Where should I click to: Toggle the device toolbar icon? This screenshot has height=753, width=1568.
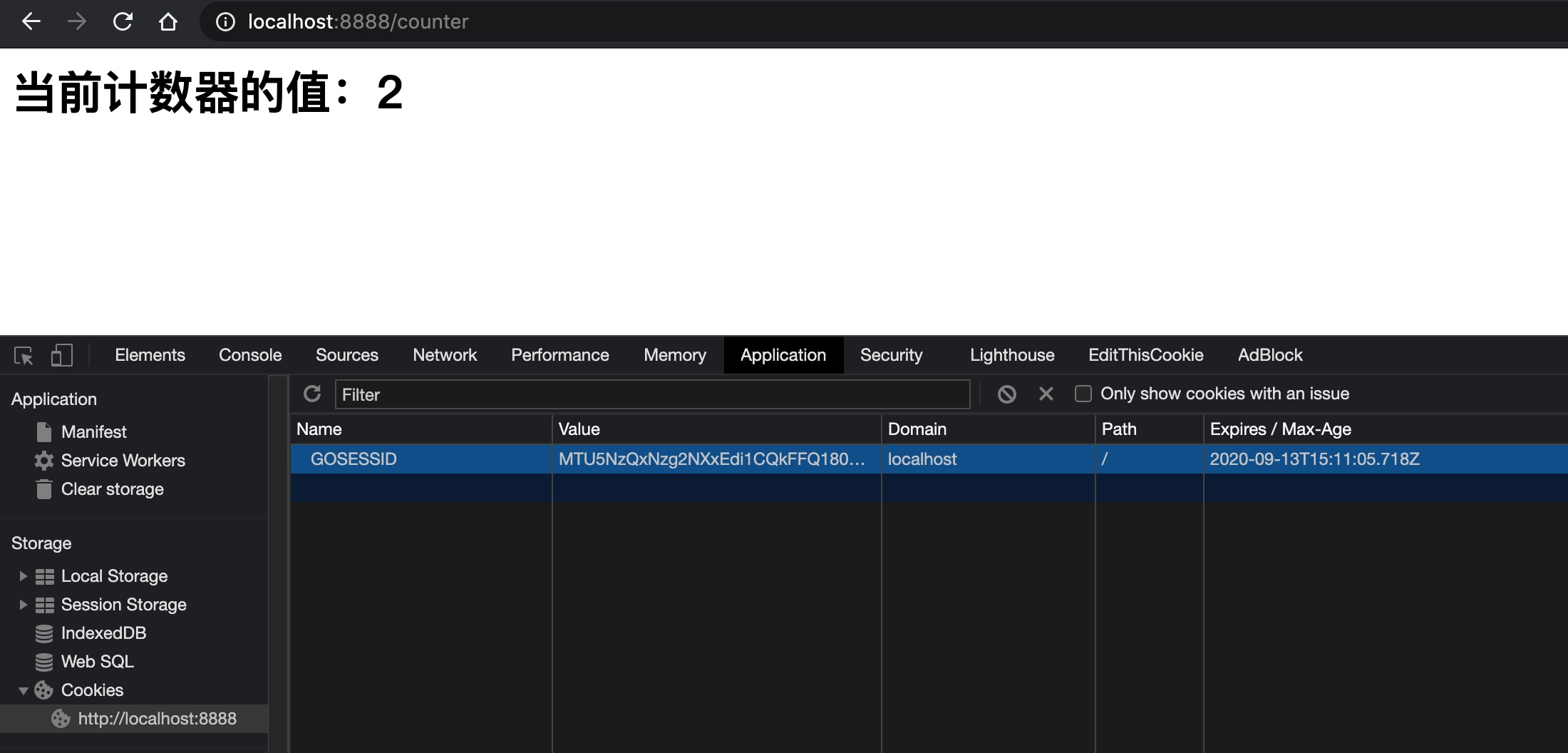(62, 355)
